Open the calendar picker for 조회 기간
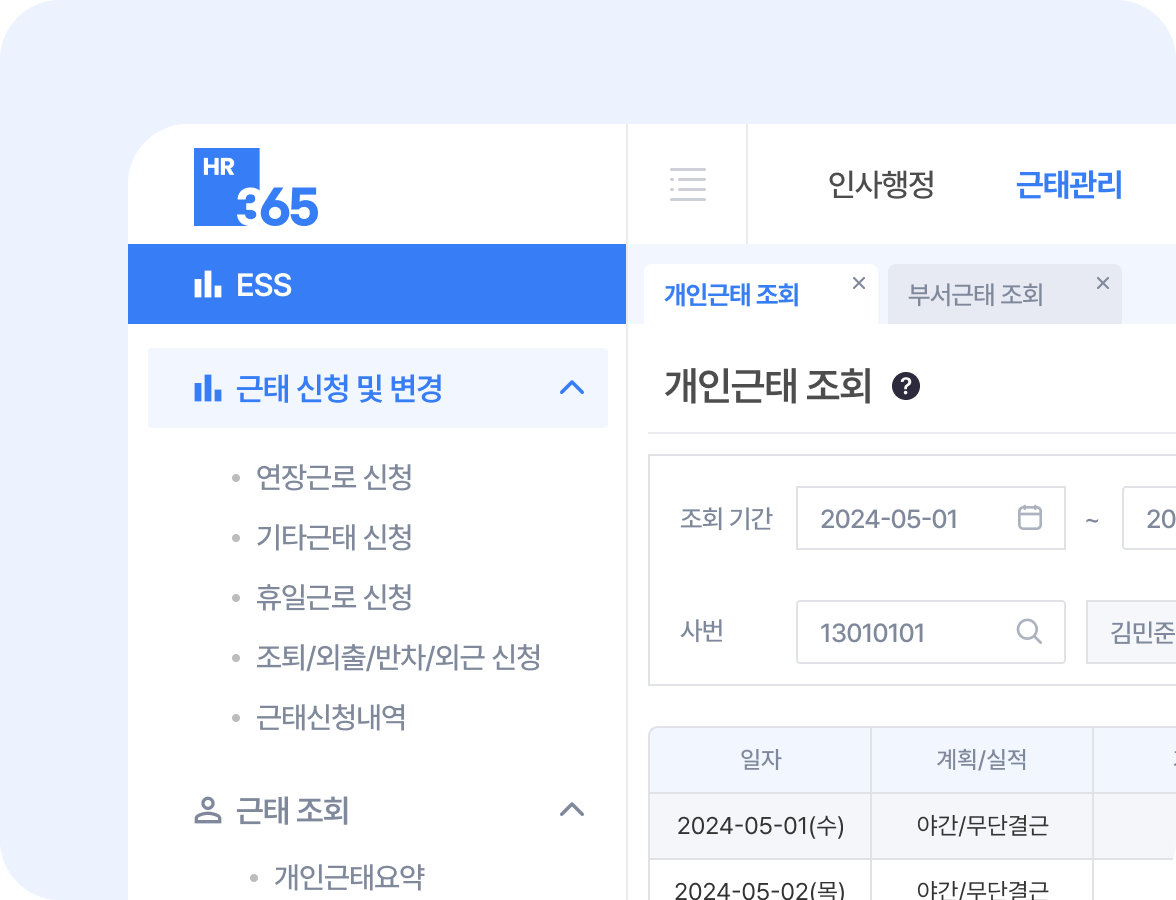Image resolution: width=1176 pixels, height=900 pixels. [1032, 518]
